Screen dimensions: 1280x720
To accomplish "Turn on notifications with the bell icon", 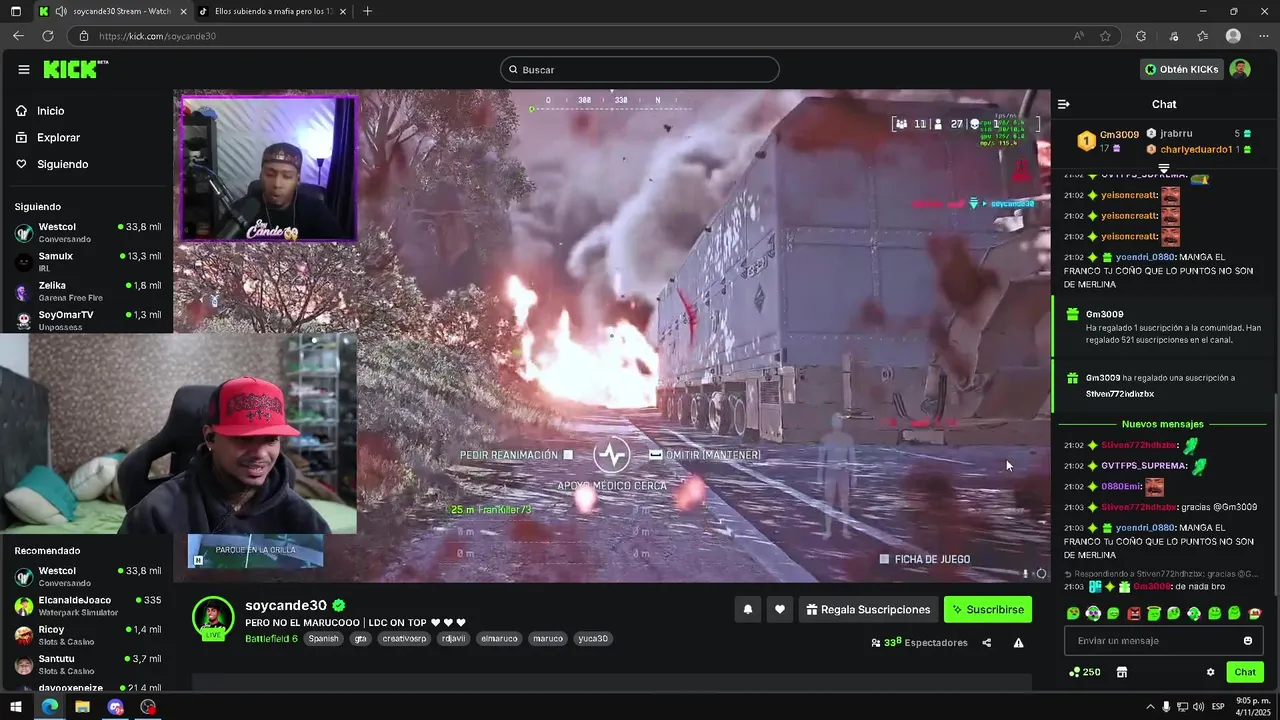I will pyautogui.click(x=747, y=609).
